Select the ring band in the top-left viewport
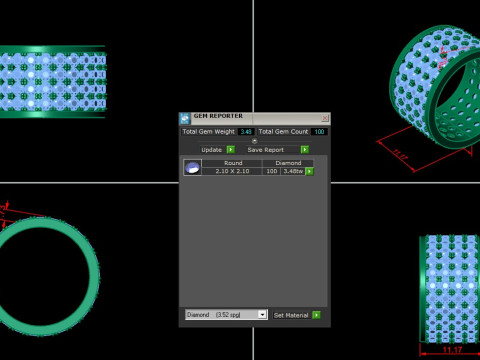This screenshot has height=360, width=480. 53,82
